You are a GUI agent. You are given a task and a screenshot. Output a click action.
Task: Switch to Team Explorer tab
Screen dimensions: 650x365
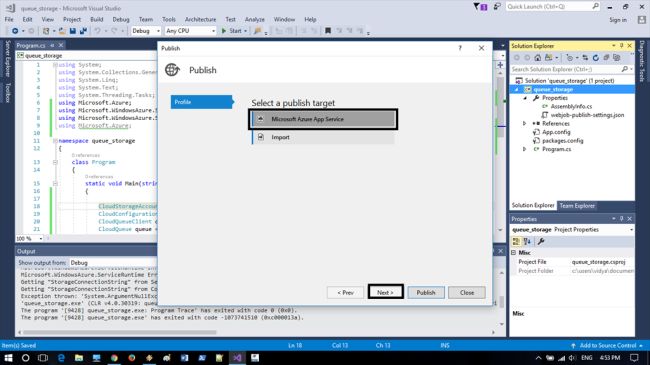577,206
